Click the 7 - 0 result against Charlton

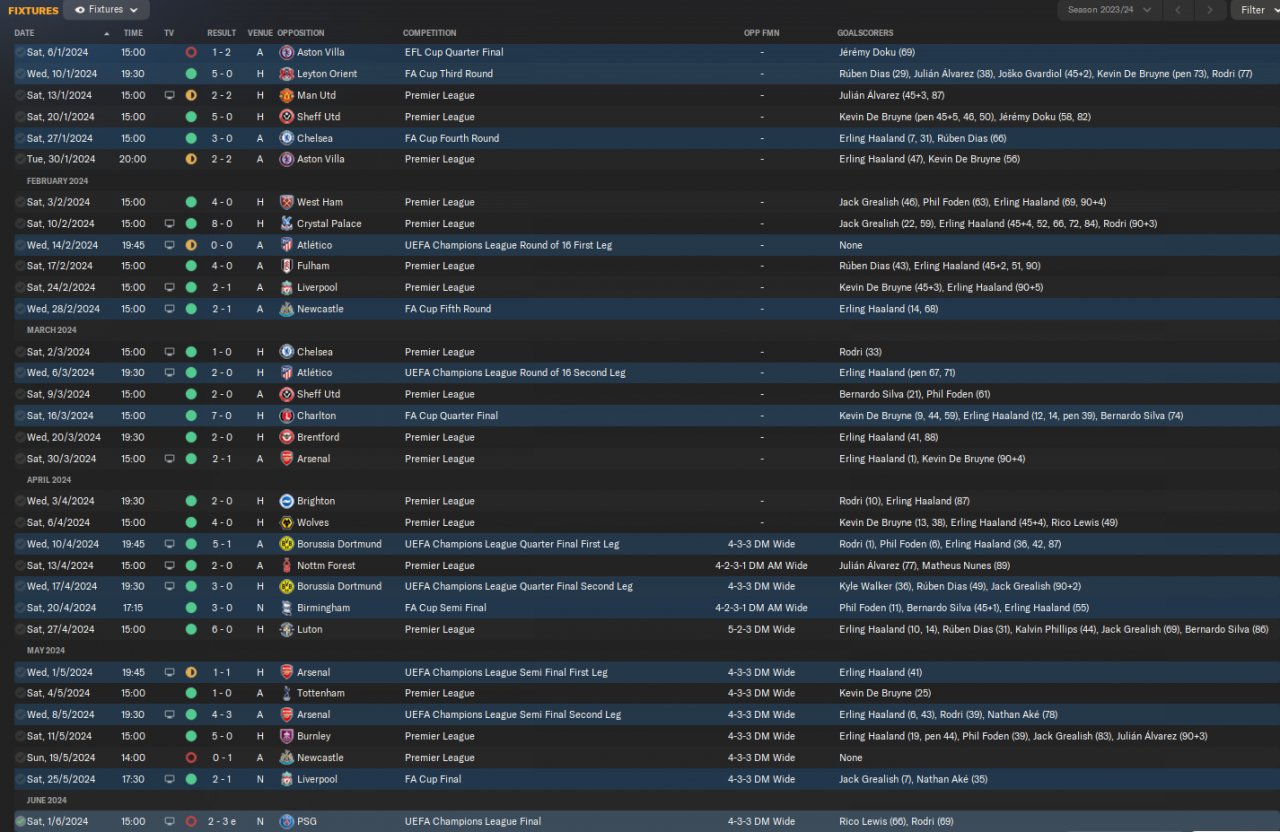pyautogui.click(x=222, y=416)
